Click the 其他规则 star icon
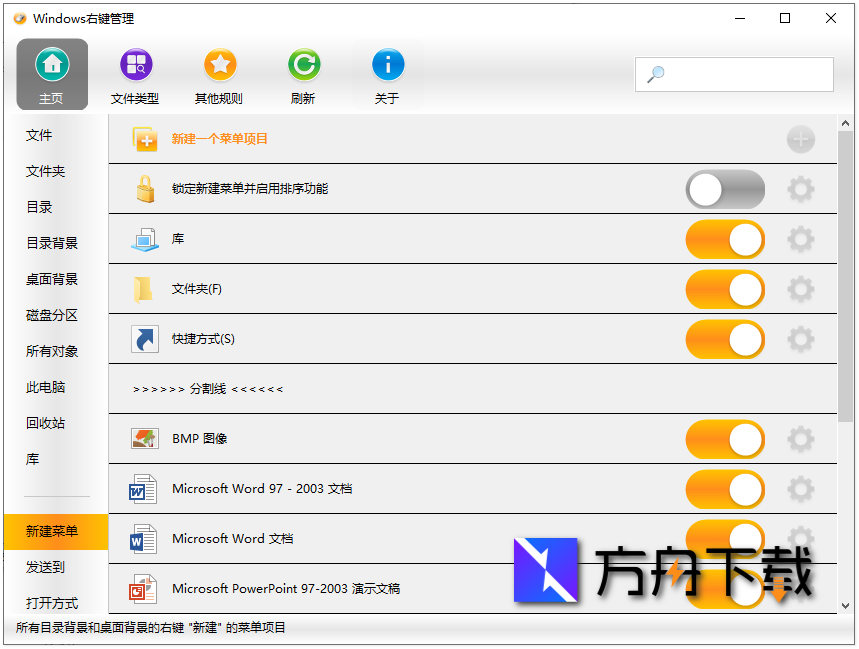The width and height of the screenshot is (859, 649). 220,64
